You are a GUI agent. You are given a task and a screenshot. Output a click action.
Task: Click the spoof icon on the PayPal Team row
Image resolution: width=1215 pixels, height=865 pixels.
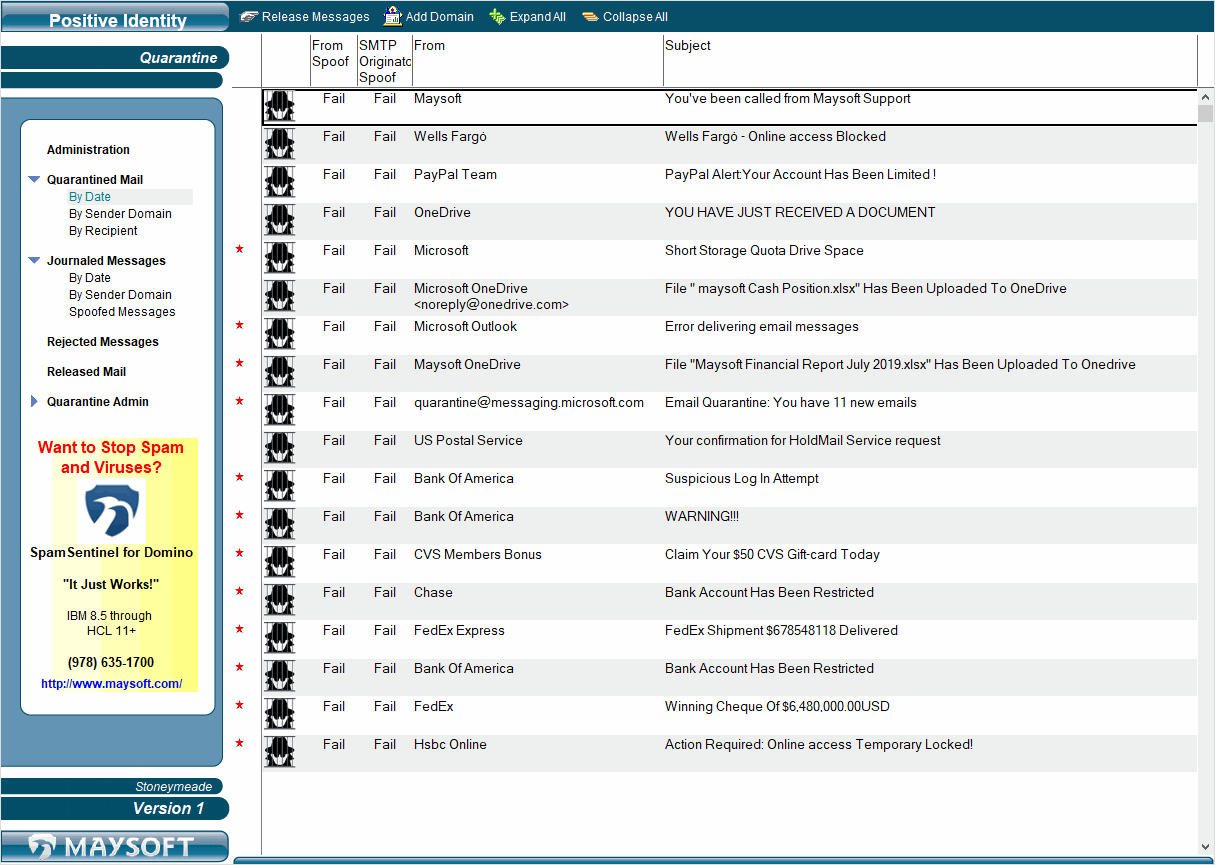[x=280, y=183]
